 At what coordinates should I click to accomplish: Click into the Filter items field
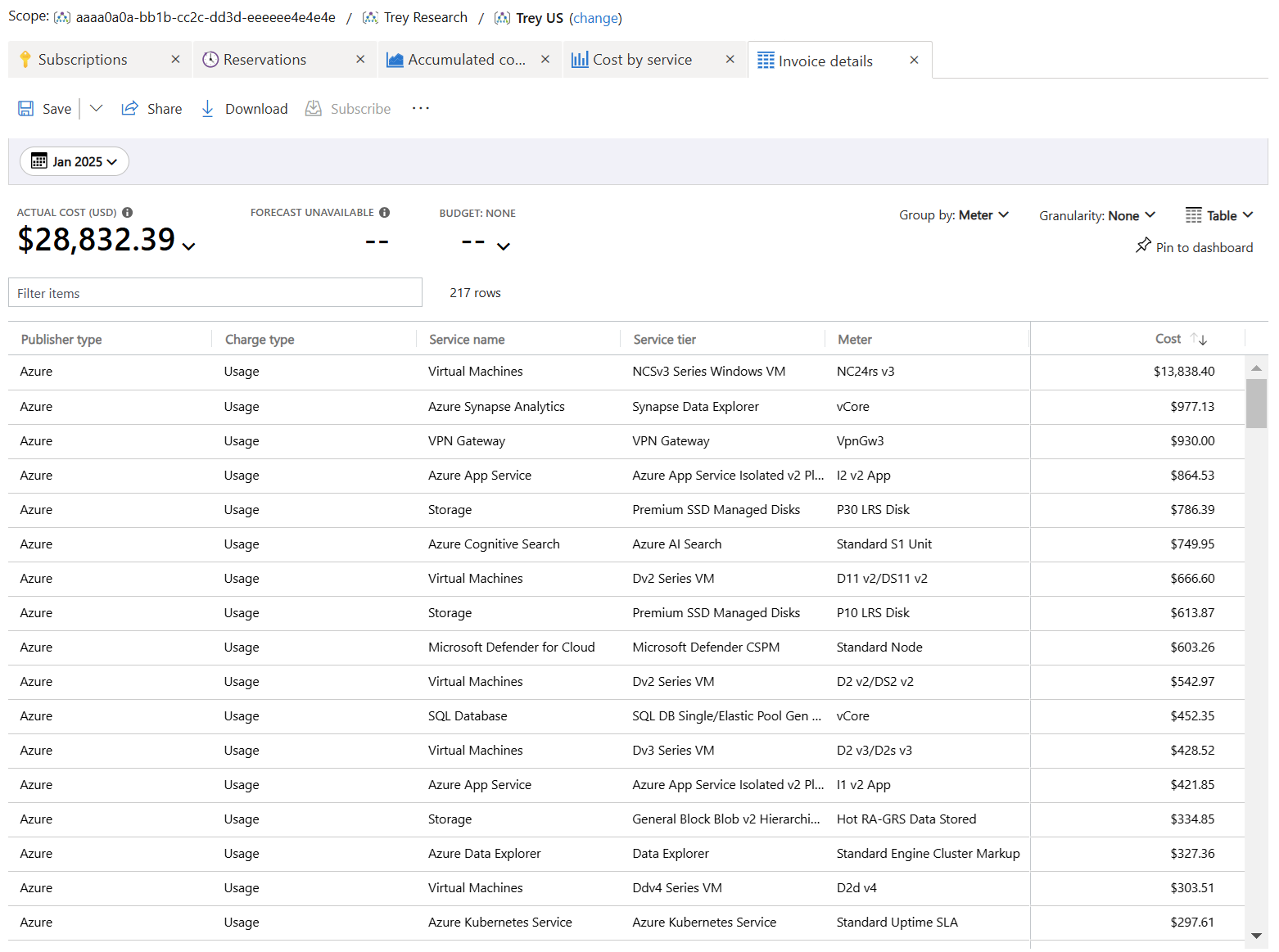pyautogui.click(x=215, y=293)
